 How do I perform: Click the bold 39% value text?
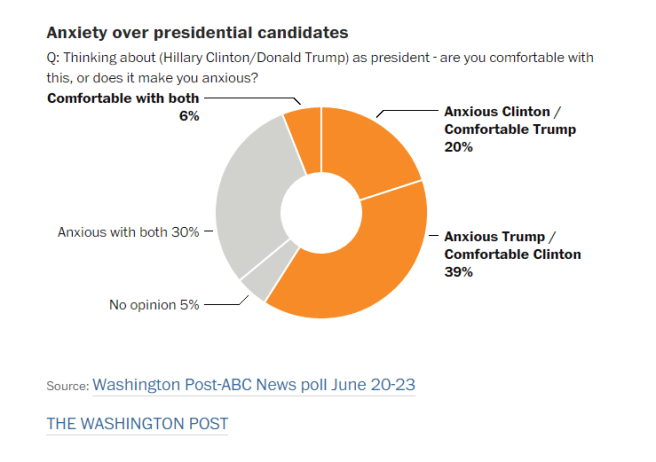459,271
